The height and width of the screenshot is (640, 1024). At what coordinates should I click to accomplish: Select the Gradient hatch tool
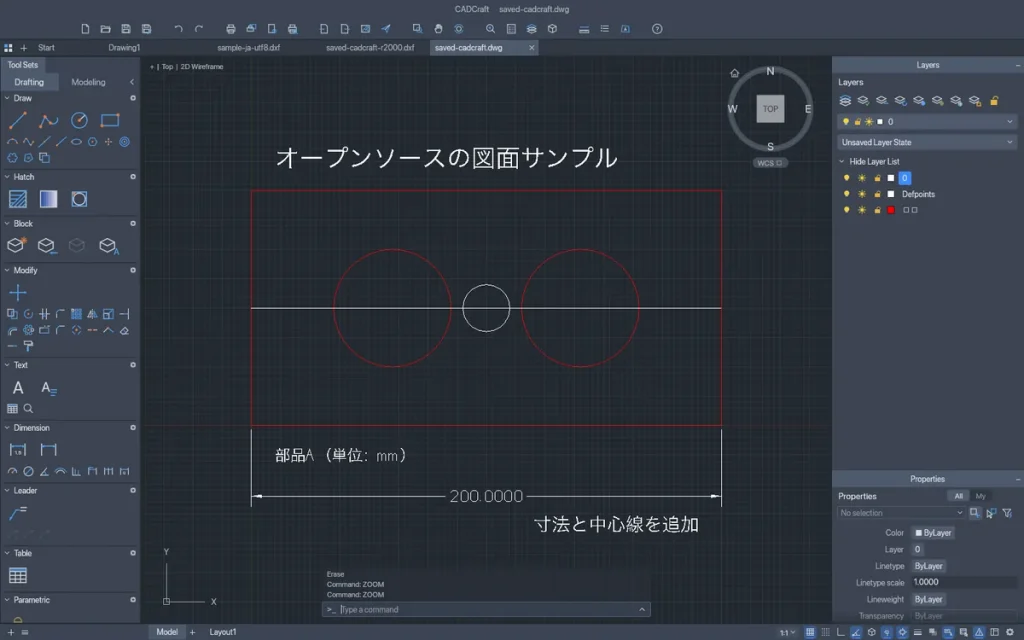pyautogui.click(x=48, y=199)
